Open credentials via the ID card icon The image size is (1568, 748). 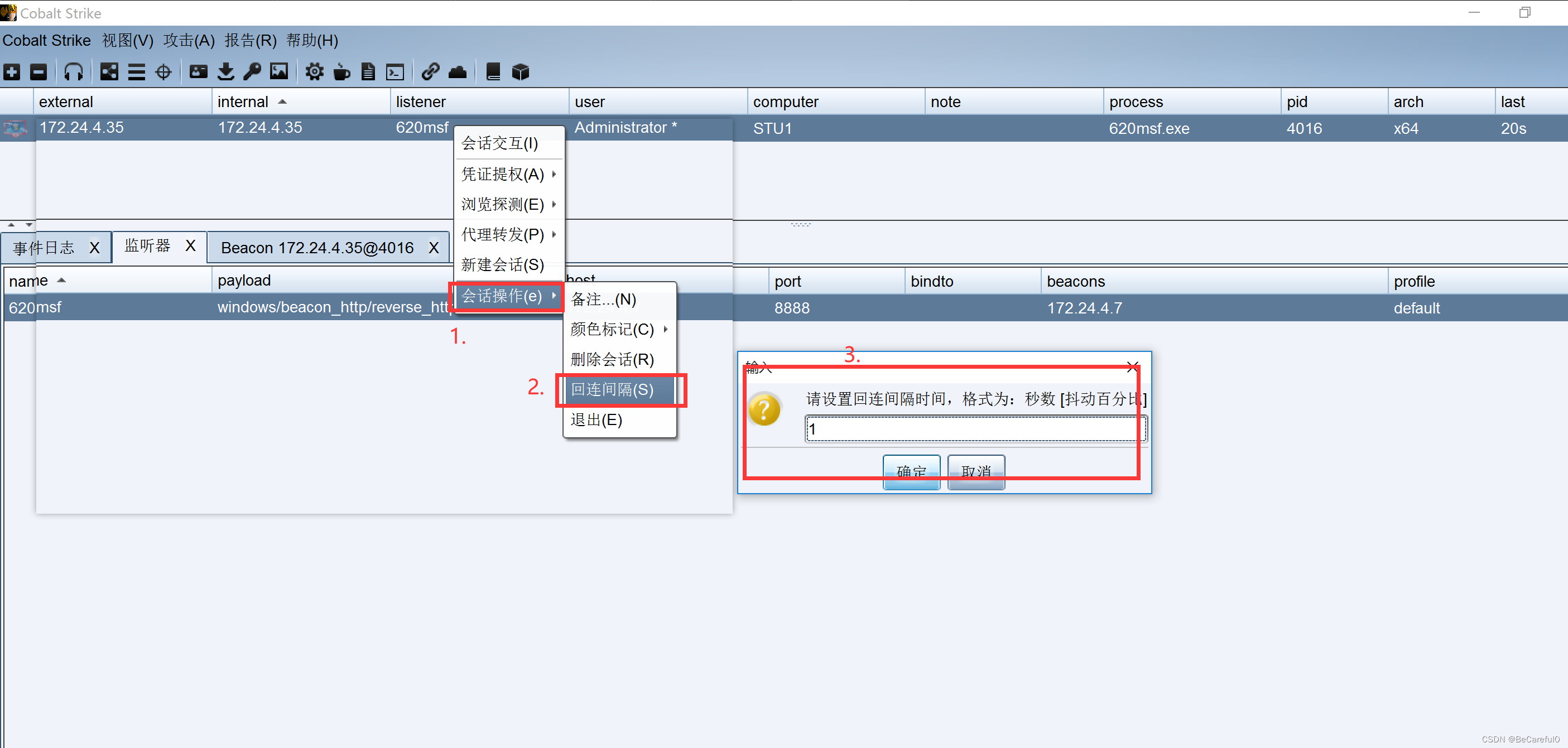click(199, 72)
